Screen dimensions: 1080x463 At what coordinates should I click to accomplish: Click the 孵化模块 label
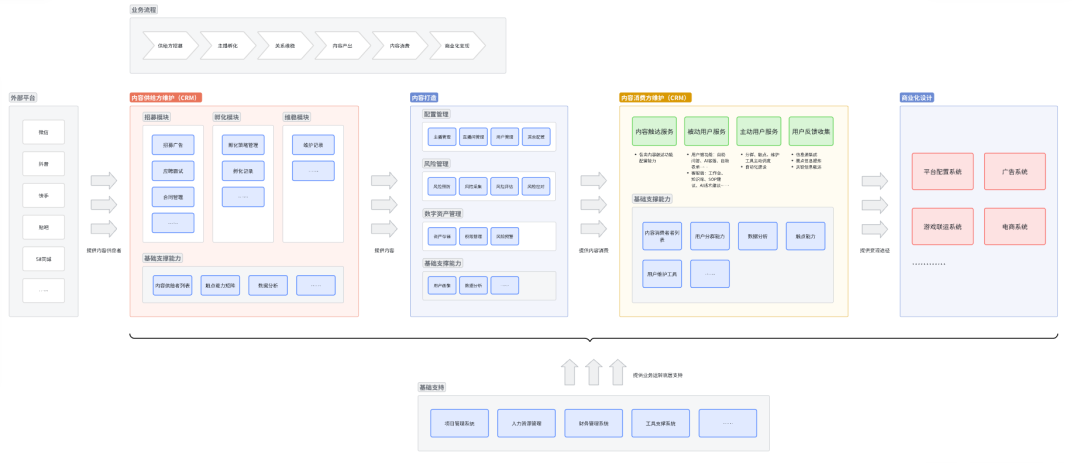[227, 117]
